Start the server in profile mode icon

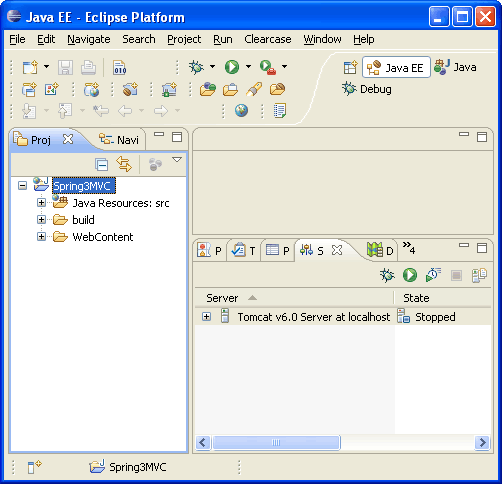pyautogui.click(x=433, y=275)
